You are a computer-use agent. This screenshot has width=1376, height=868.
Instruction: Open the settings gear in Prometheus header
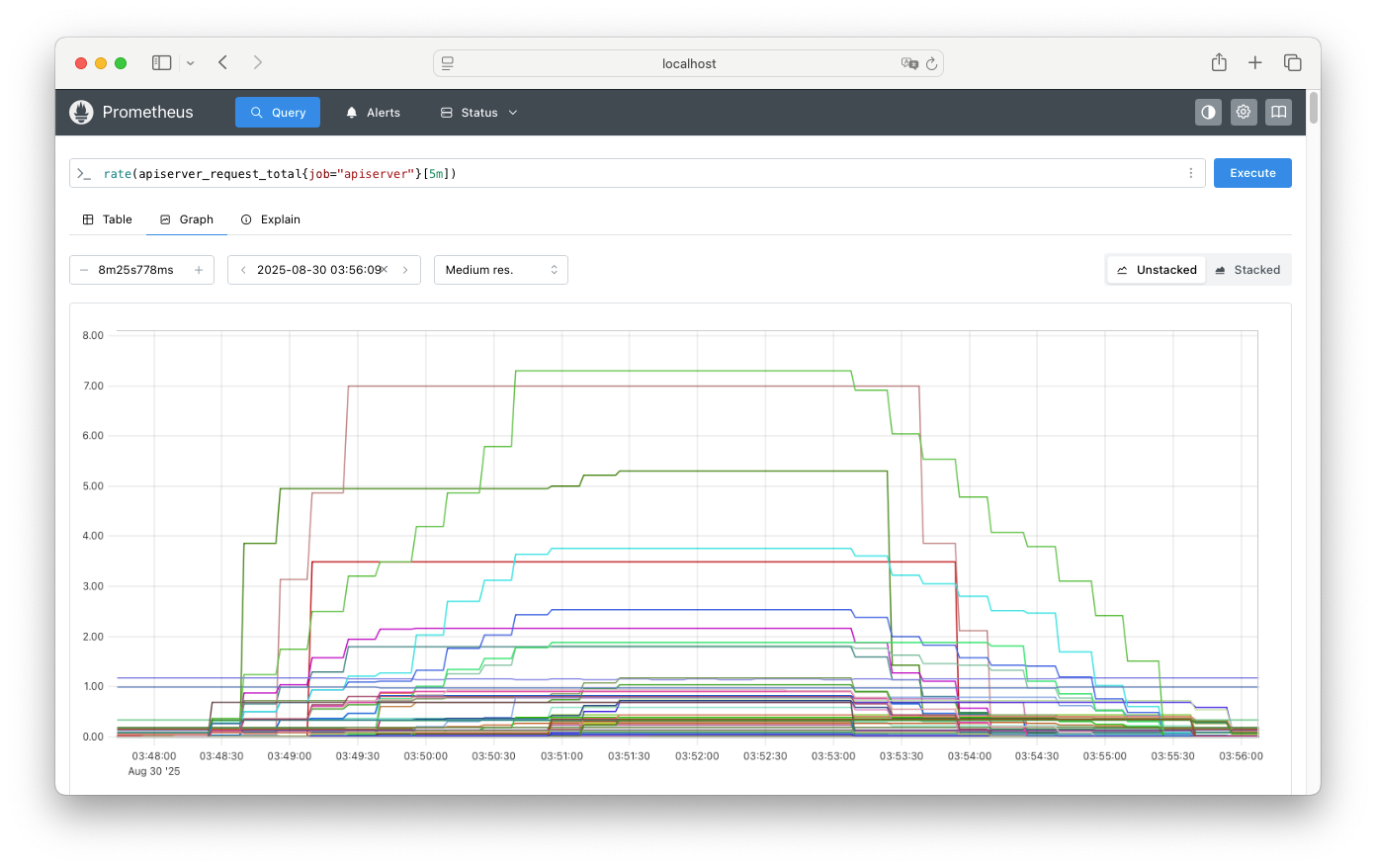[1244, 113]
